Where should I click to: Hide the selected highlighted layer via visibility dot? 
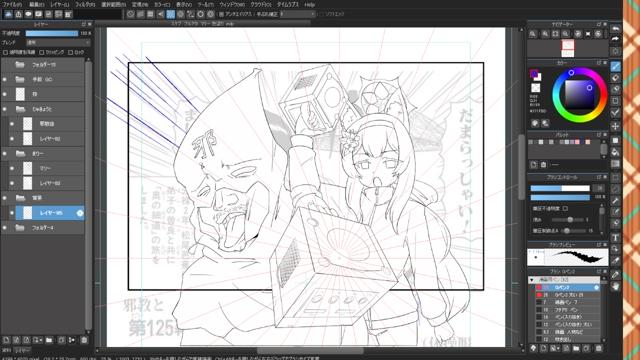12,213
